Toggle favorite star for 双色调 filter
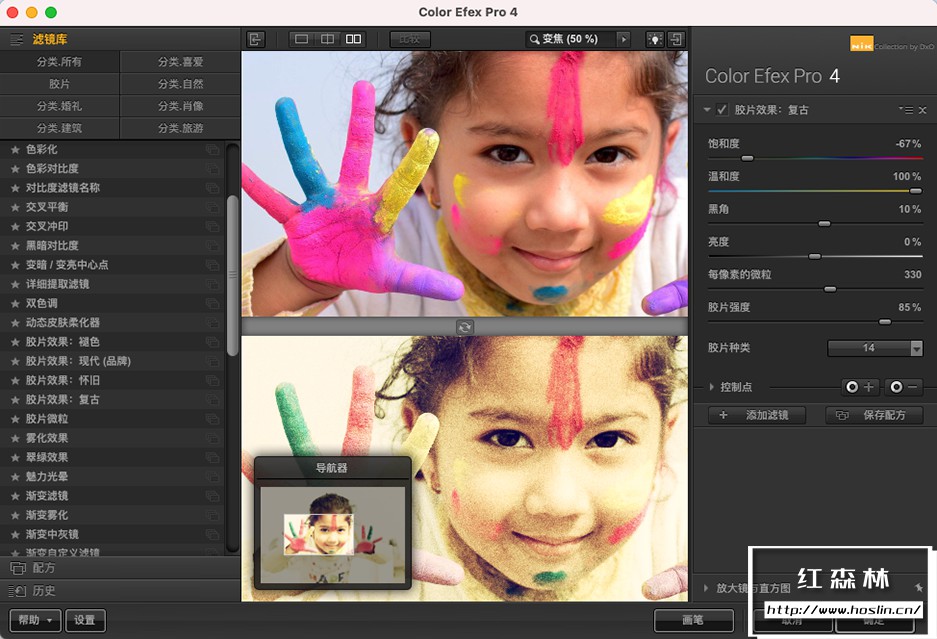This screenshot has height=639, width=937. (15, 303)
